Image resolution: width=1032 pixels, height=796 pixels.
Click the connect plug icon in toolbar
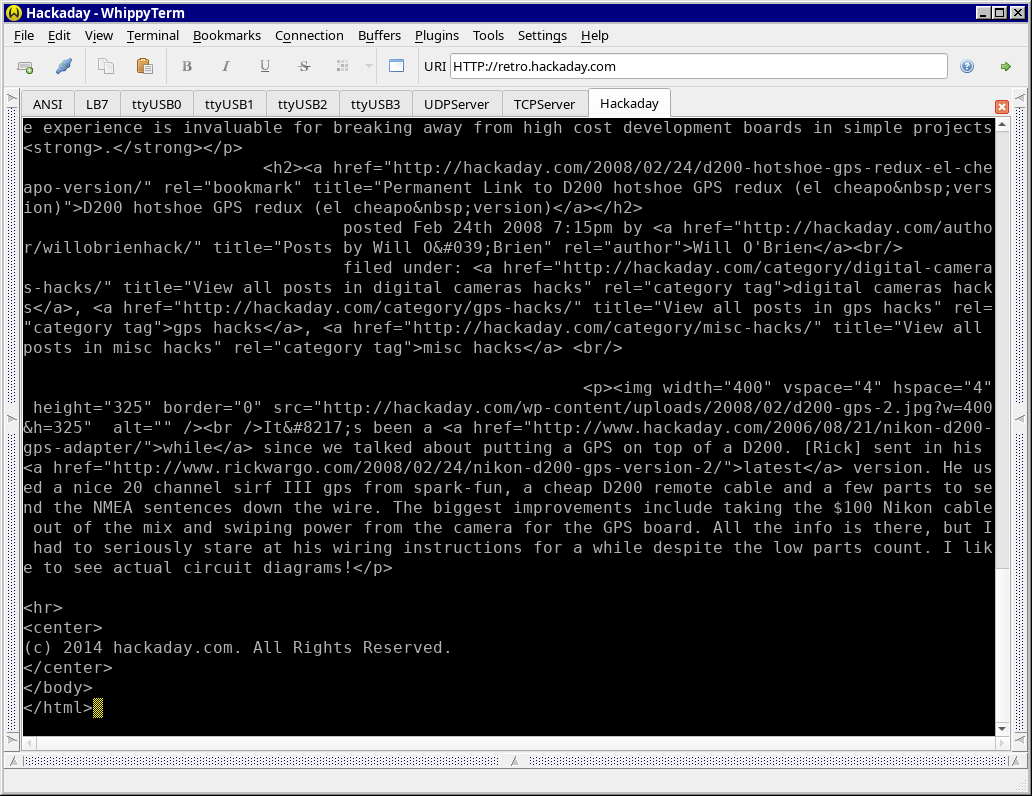[x=63, y=67]
